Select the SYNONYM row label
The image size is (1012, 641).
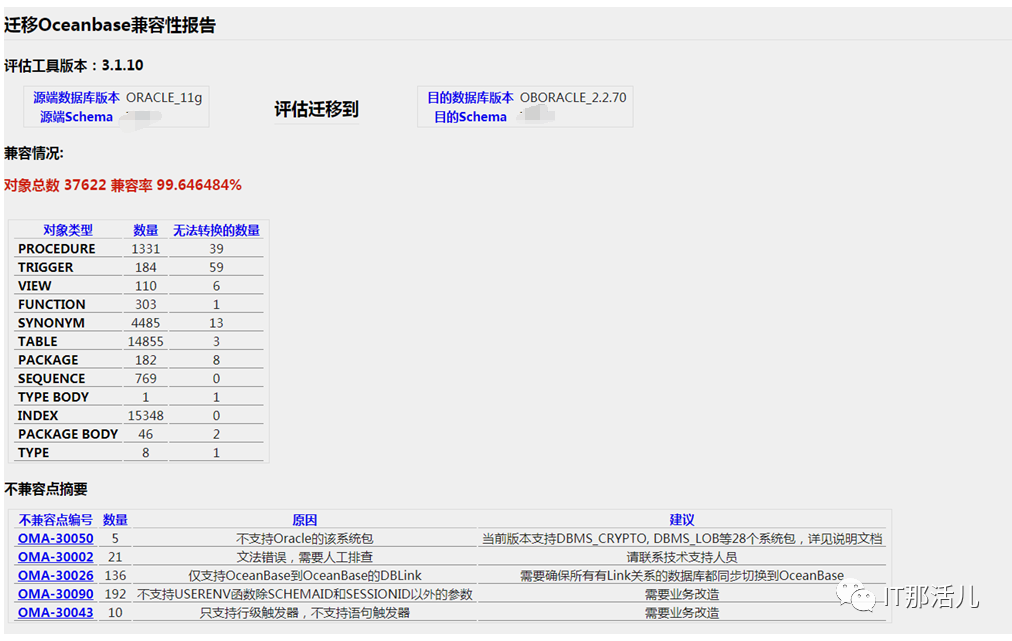point(52,323)
